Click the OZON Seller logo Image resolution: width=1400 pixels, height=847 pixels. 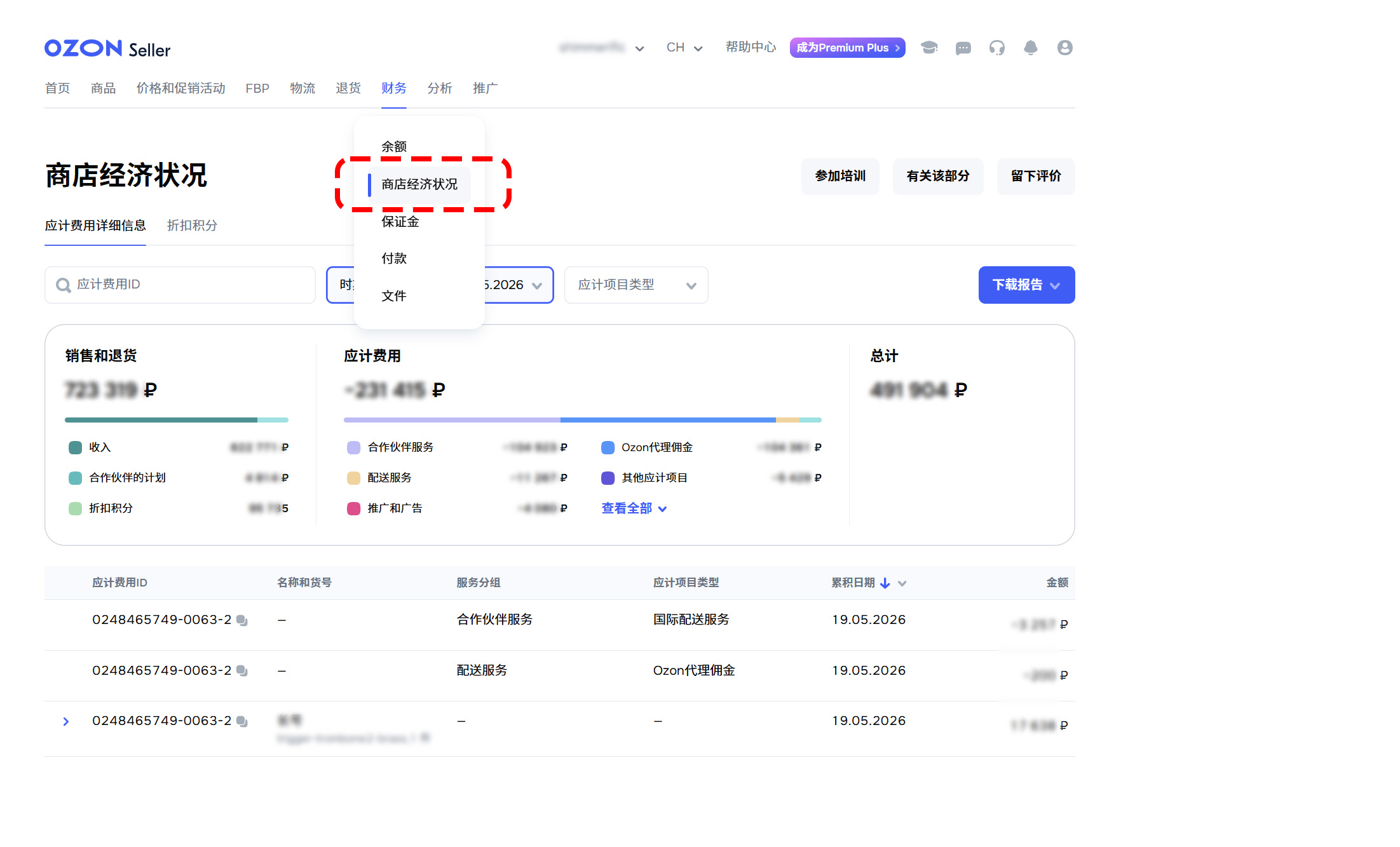[107, 49]
